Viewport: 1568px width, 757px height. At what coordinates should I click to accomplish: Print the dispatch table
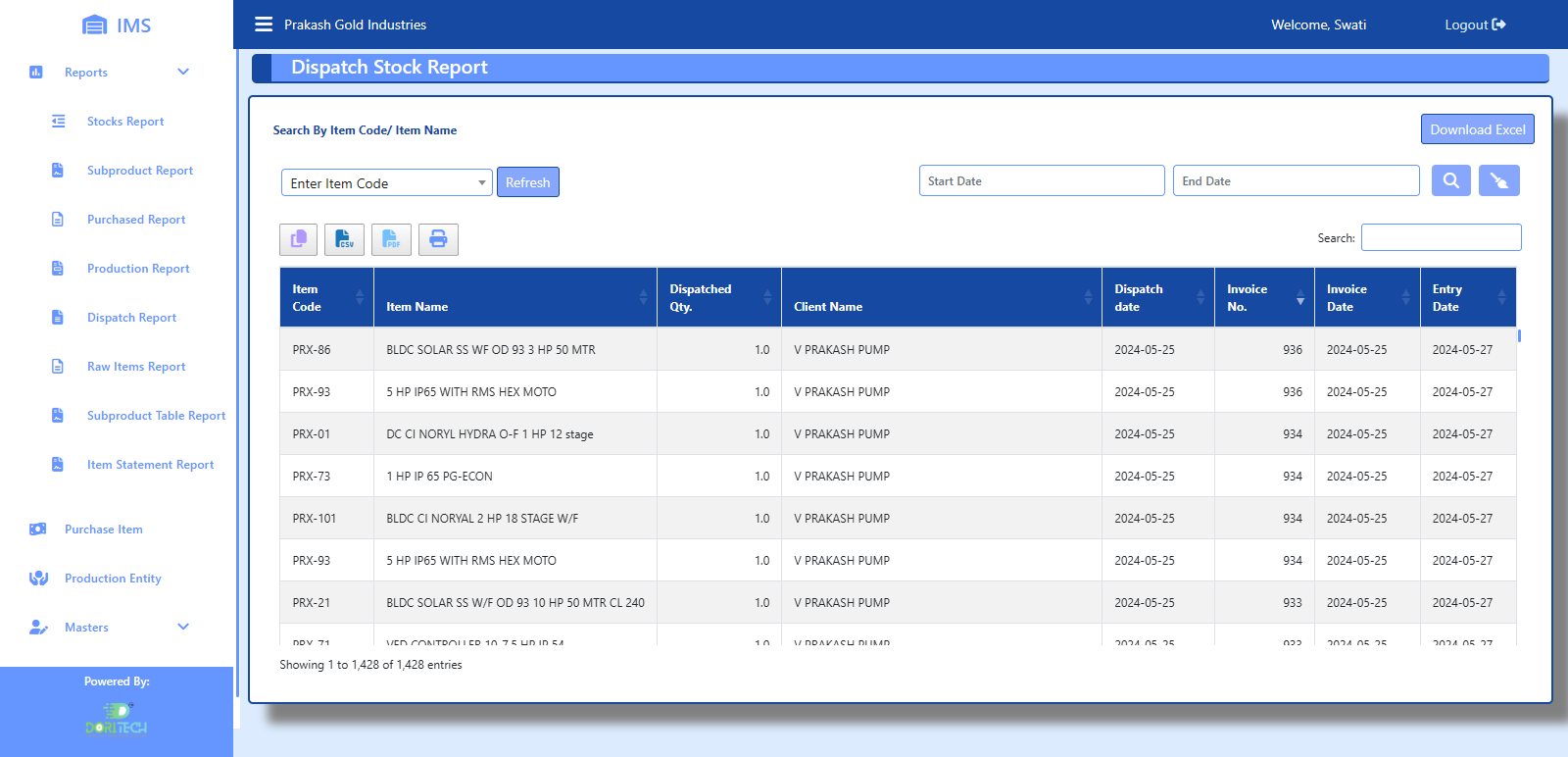(438, 239)
